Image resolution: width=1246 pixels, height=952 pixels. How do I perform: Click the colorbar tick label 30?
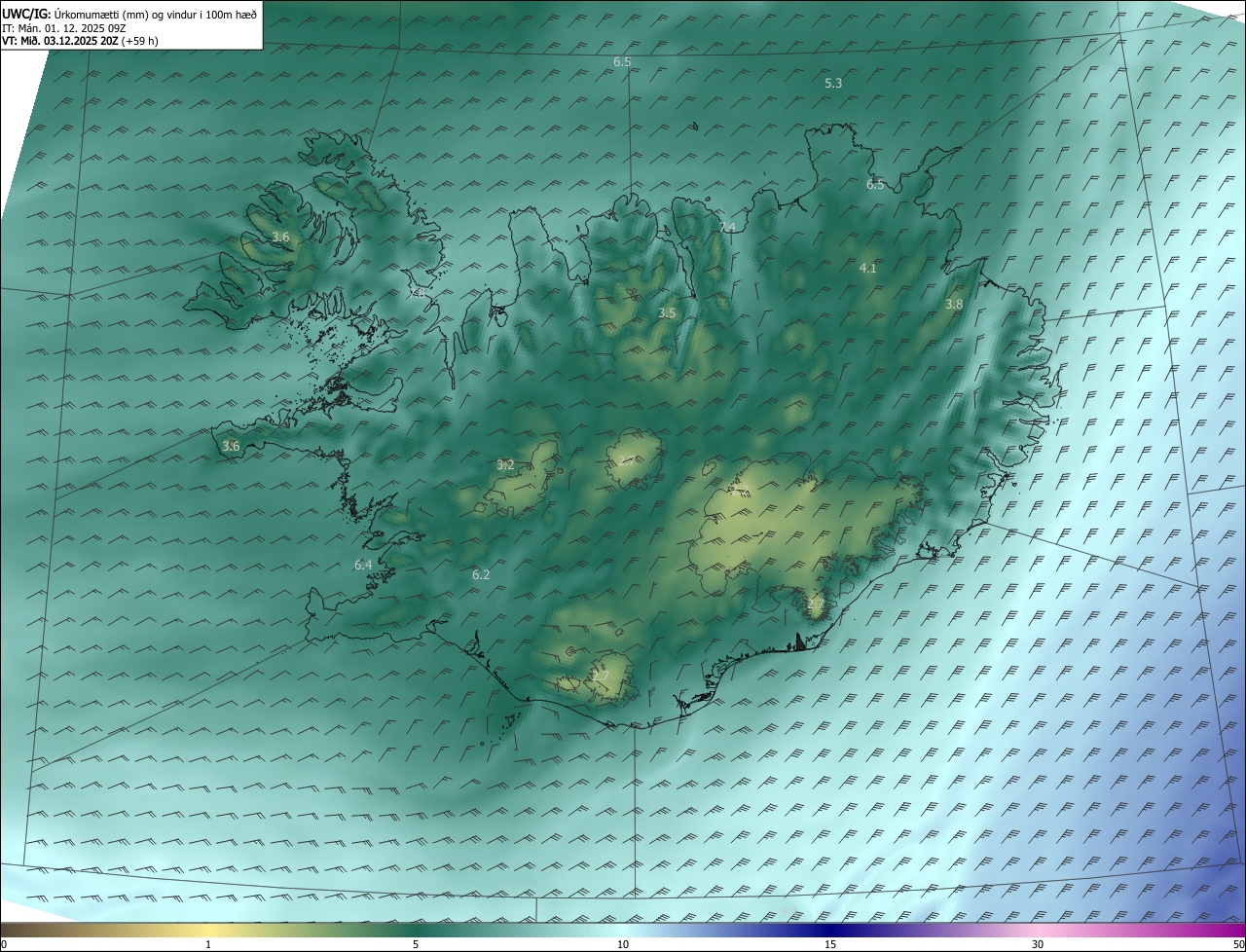(1038, 945)
